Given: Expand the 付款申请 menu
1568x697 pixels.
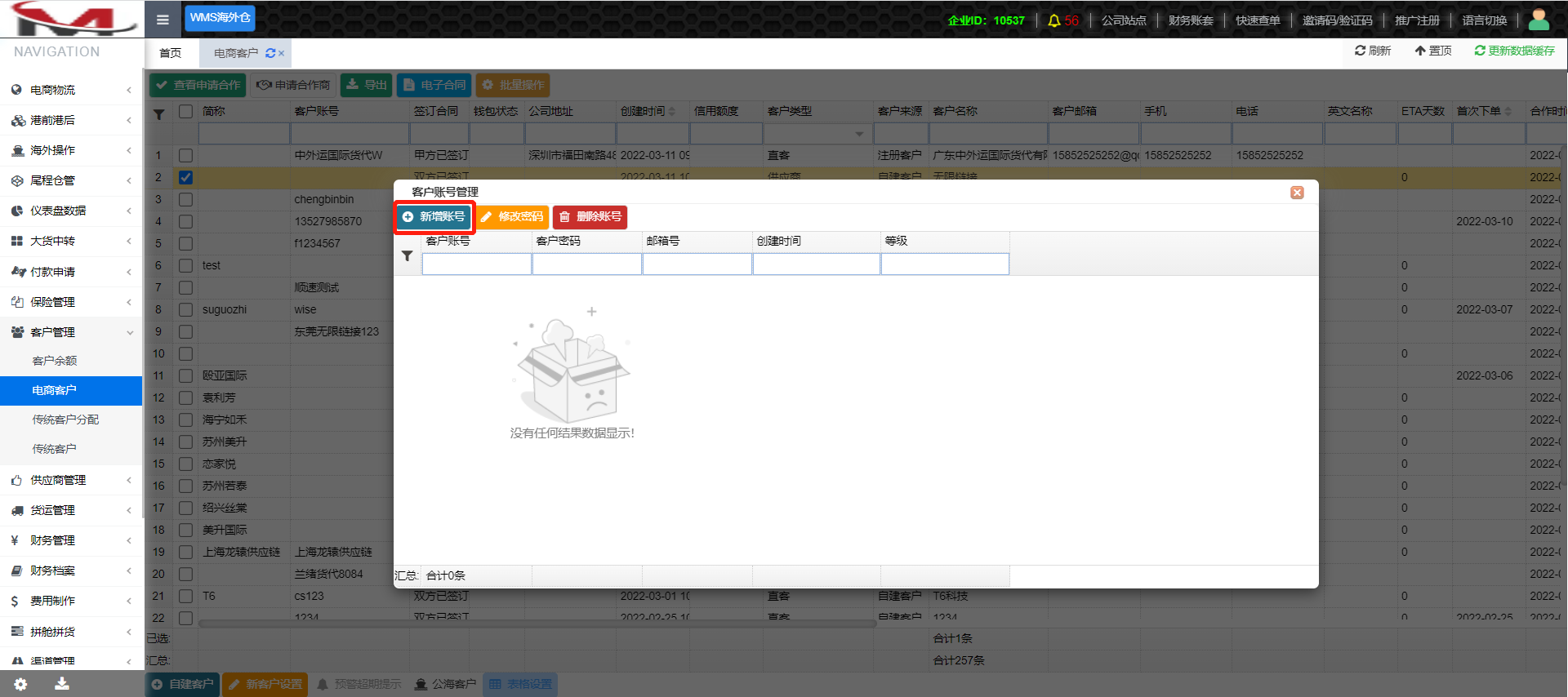Looking at the screenshot, I should tap(72, 272).
